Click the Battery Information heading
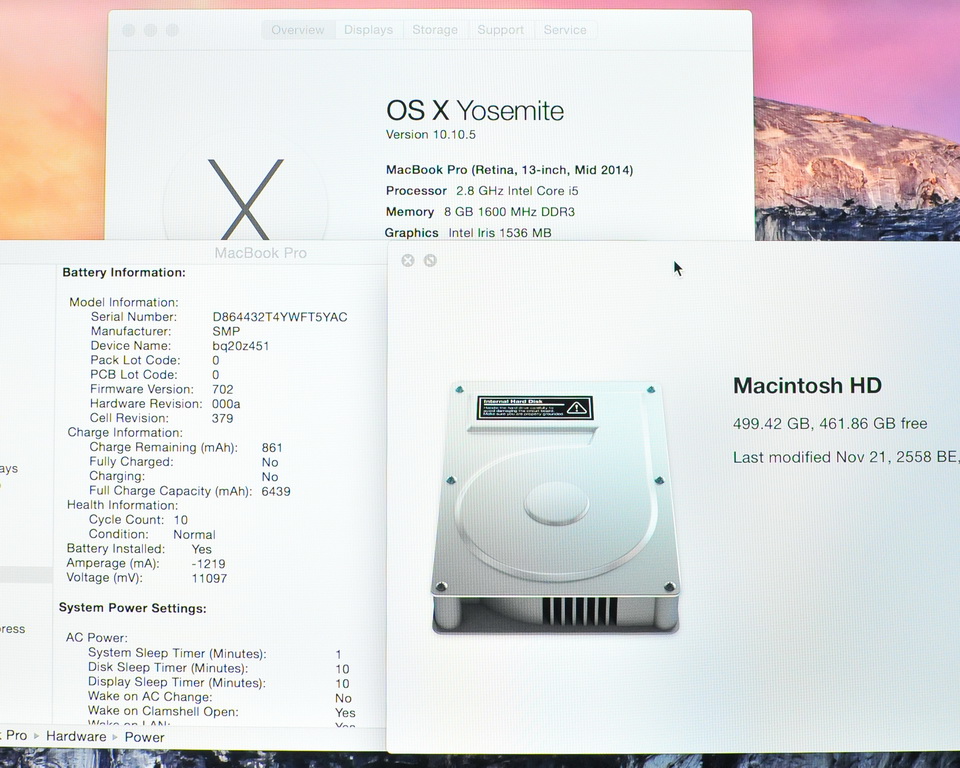Image resolution: width=960 pixels, height=768 pixels. pos(124,273)
